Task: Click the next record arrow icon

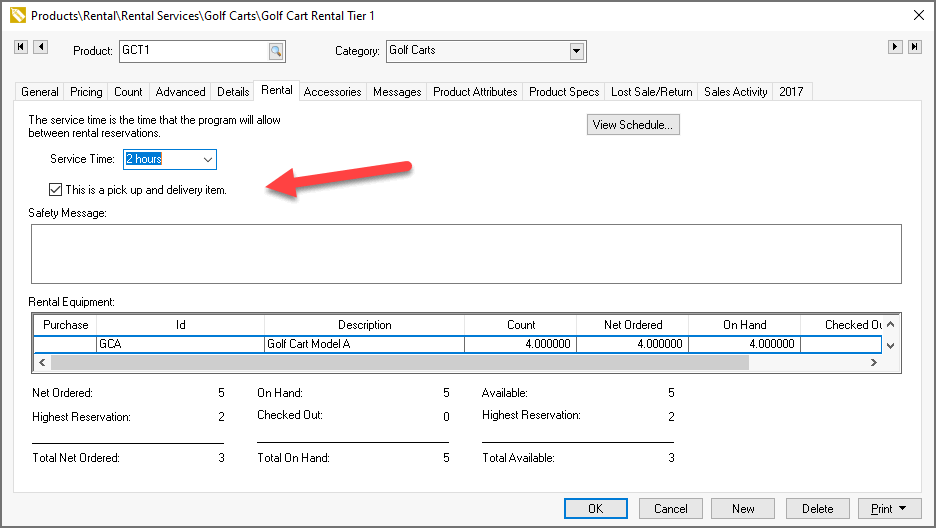Action: [895, 47]
